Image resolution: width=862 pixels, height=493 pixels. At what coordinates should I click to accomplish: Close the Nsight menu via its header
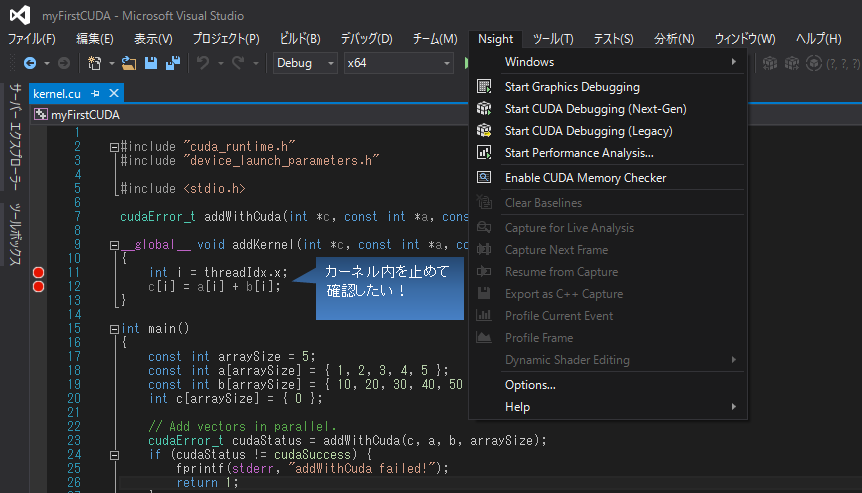click(495, 38)
